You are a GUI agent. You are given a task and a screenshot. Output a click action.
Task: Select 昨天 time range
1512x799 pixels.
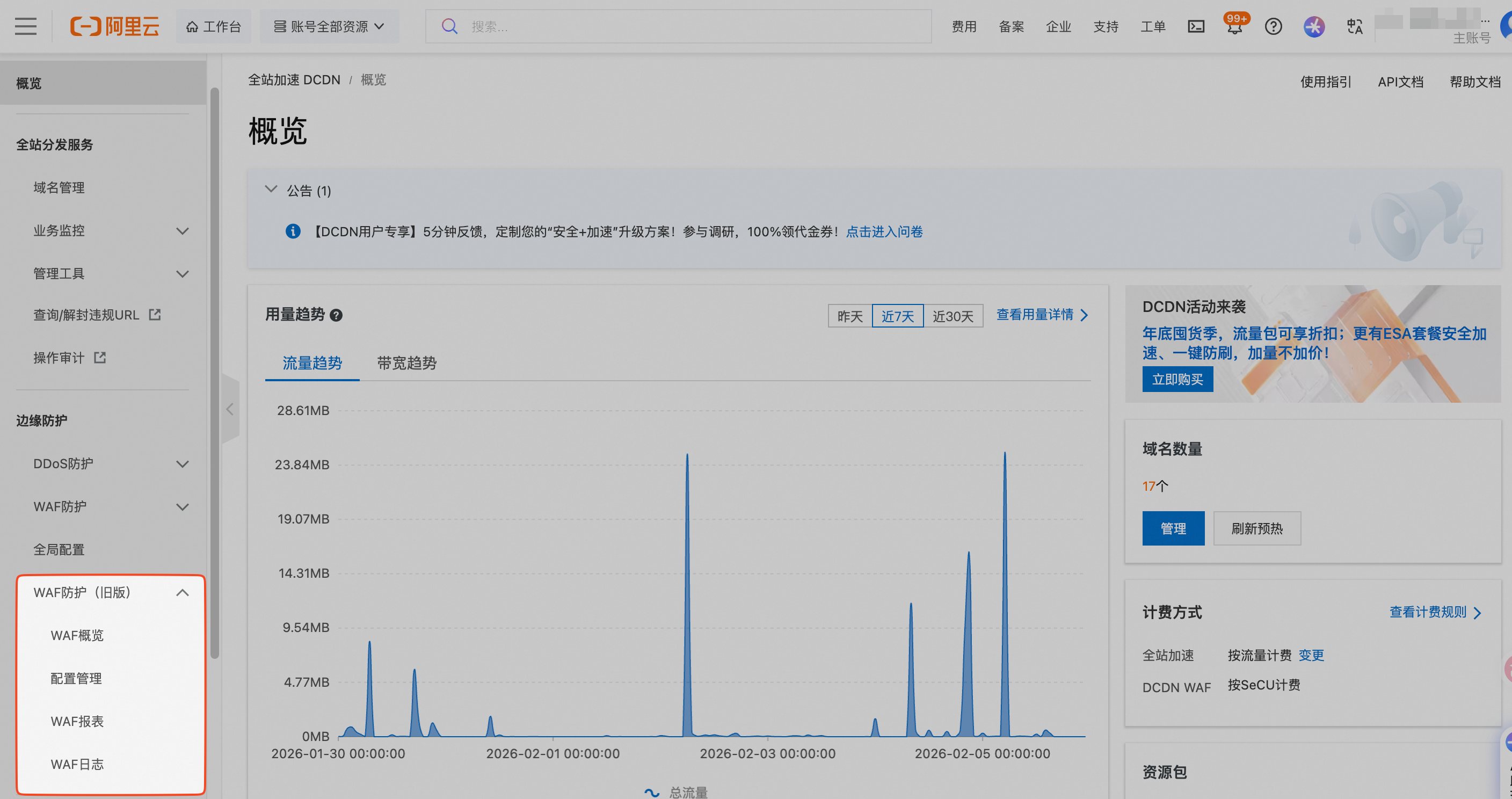[x=850, y=316]
